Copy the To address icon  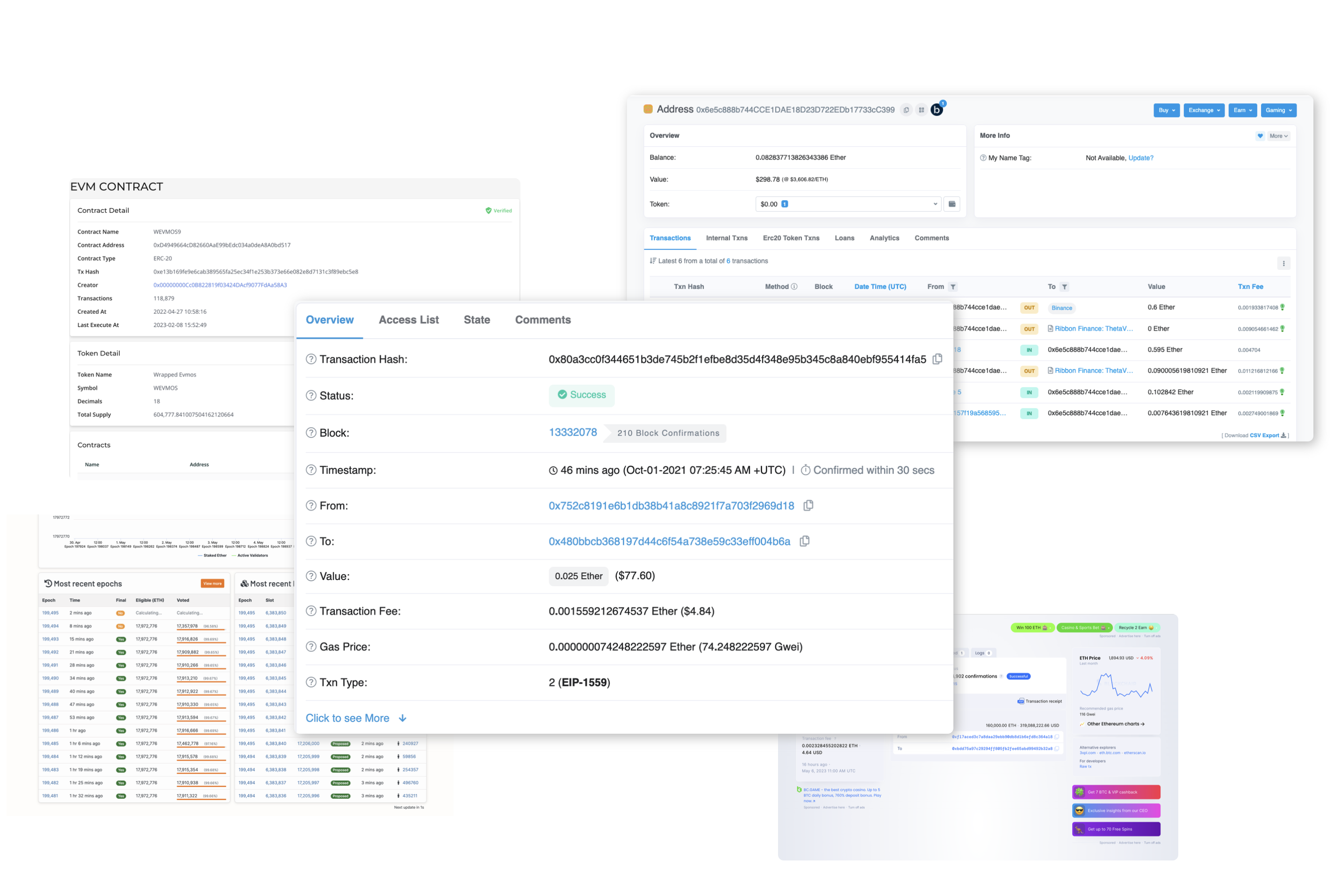[x=805, y=541]
